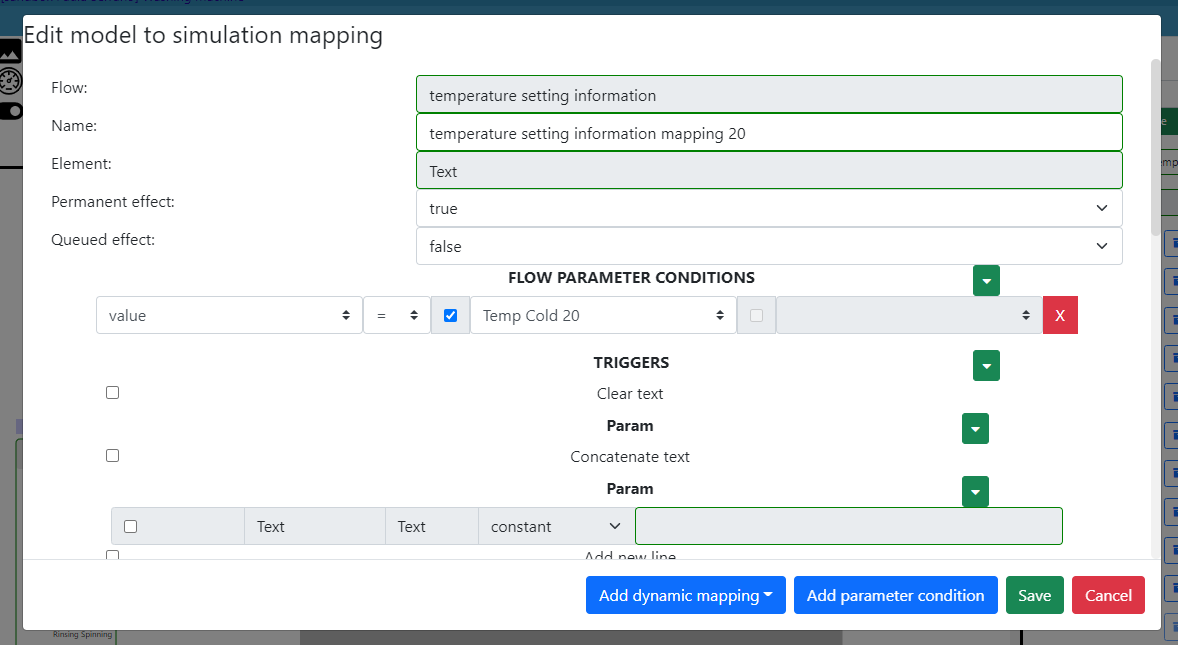Click the Edit model to simulation mapping title
1178x645 pixels.
click(x=203, y=35)
